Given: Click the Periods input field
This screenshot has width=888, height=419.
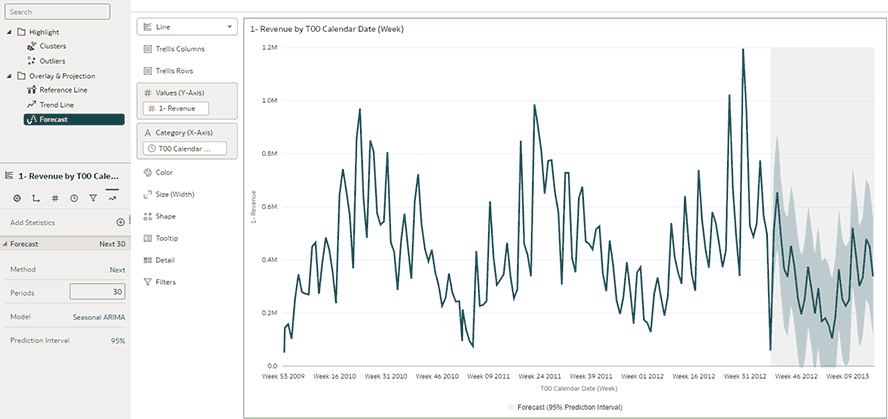Looking at the screenshot, I should coord(98,292).
